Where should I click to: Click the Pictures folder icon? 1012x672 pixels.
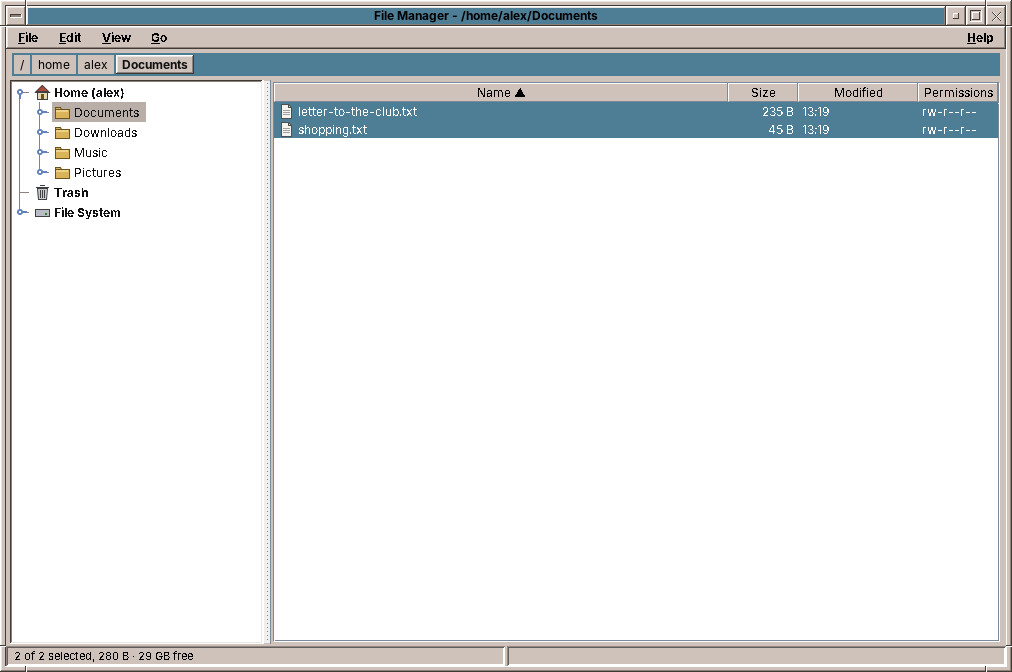click(63, 173)
